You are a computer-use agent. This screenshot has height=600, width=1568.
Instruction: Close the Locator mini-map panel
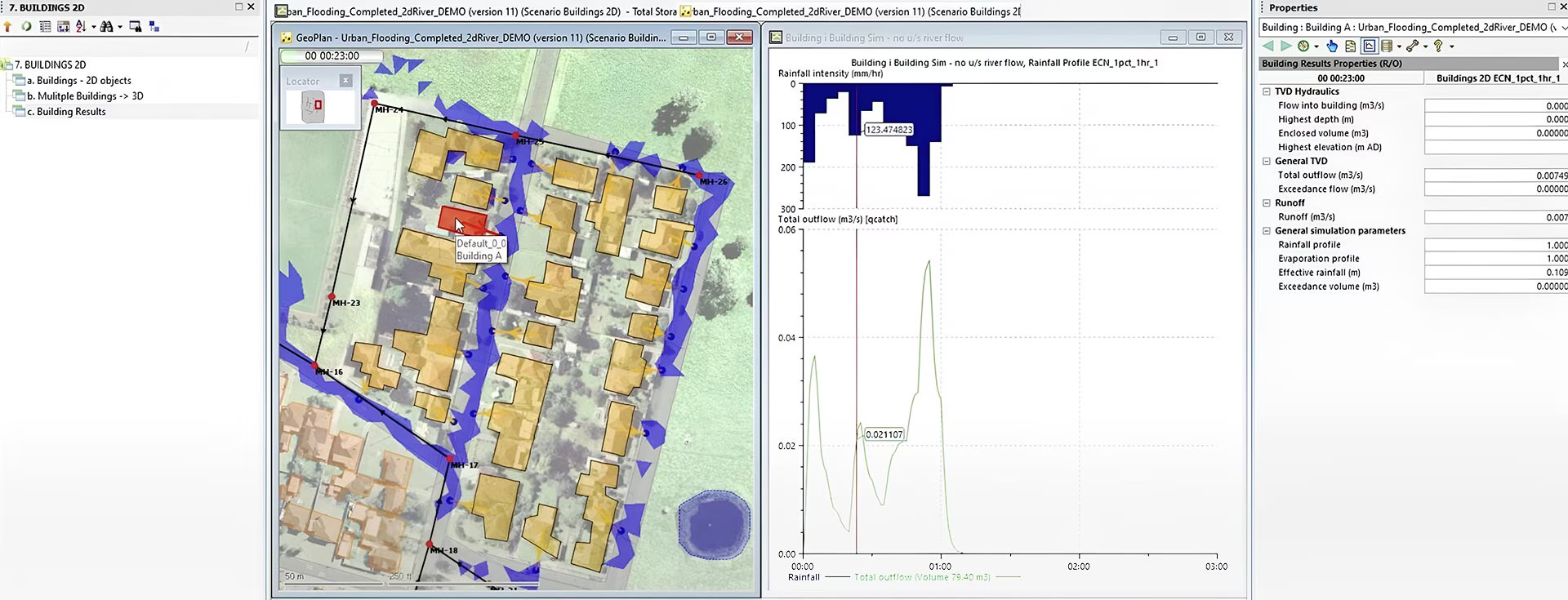point(345,81)
